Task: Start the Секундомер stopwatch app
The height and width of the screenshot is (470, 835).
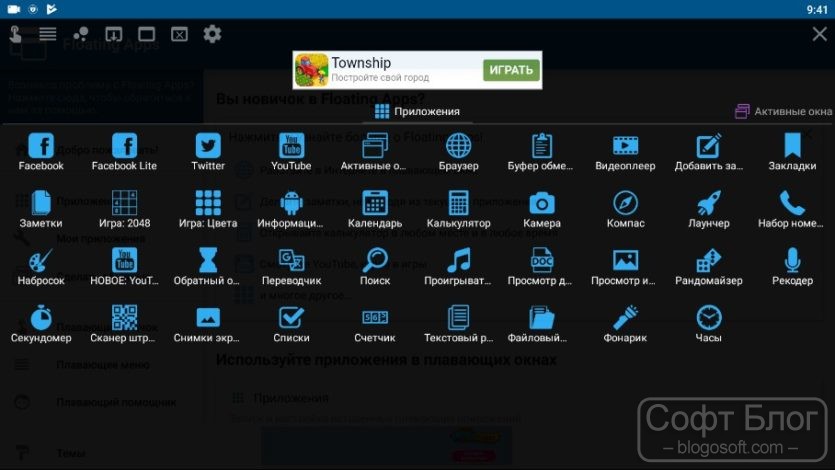Action: 41,324
